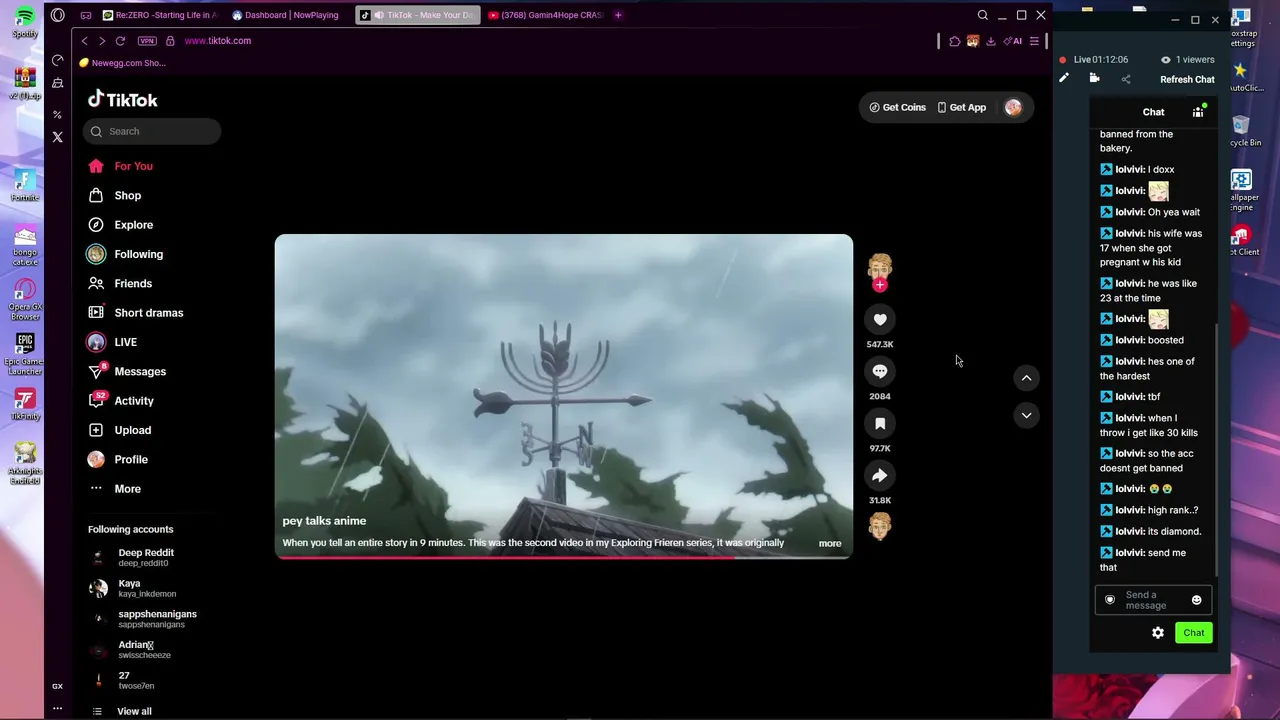Switch to Gamin4Hope YouTube tab
Image resolution: width=1280 pixels, height=720 pixels.
pyautogui.click(x=546, y=15)
